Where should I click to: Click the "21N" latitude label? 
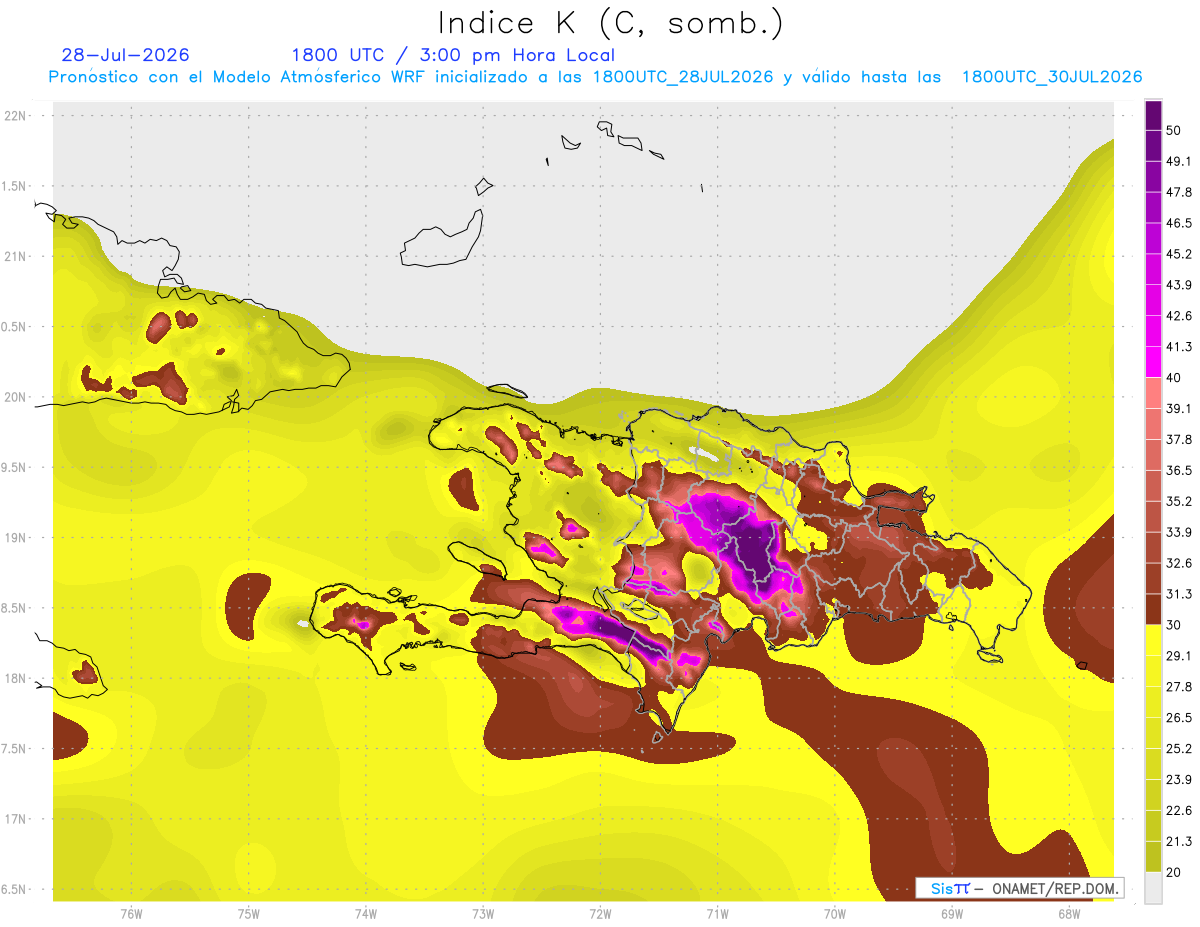point(15,256)
